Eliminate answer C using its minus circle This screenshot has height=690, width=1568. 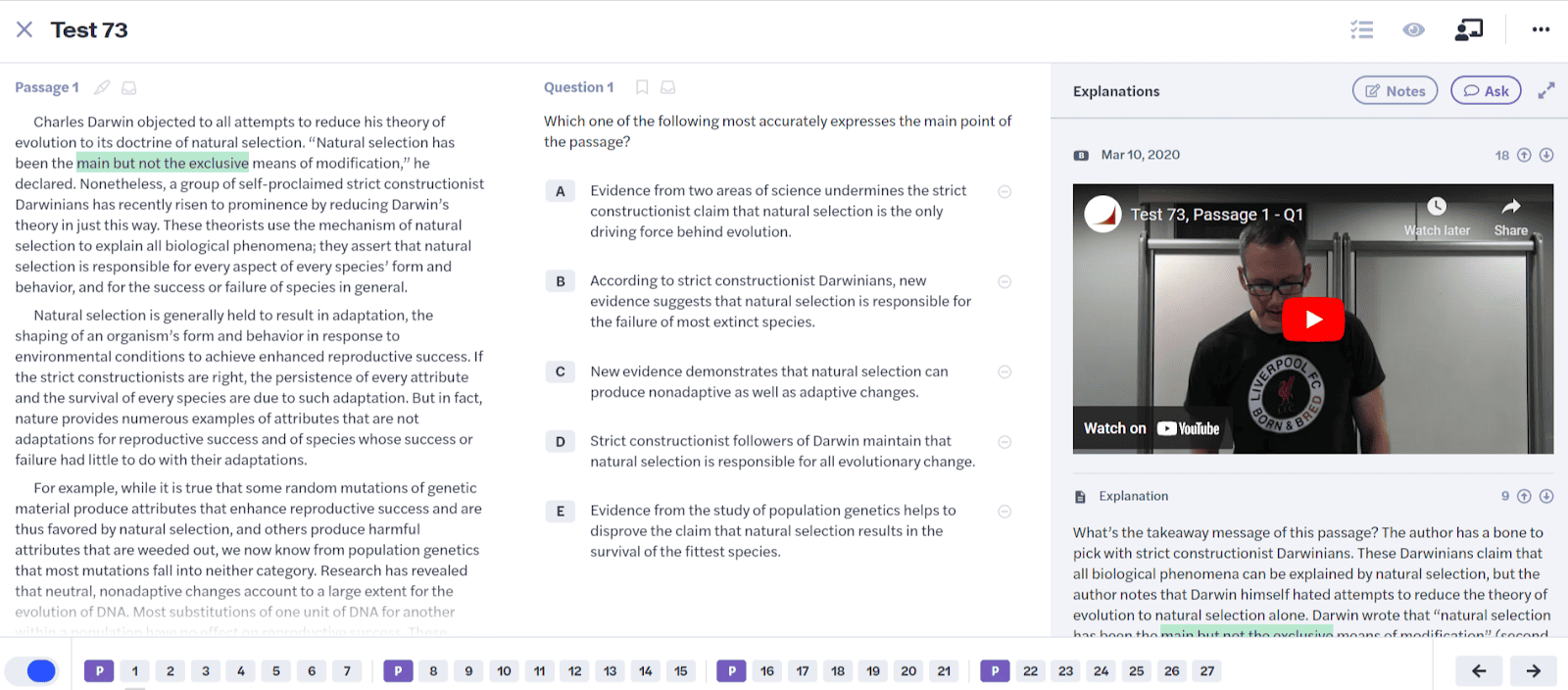pyautogui.click(x=1004, y=371)
